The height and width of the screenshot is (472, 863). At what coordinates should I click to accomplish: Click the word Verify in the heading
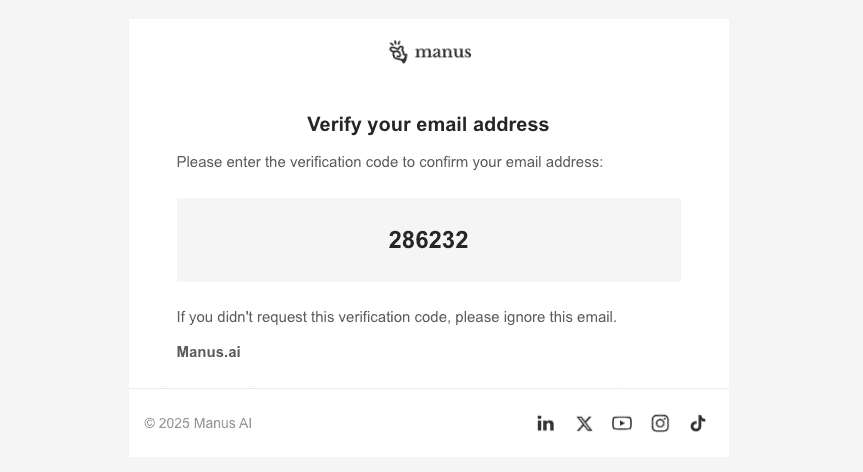(334, 125)
